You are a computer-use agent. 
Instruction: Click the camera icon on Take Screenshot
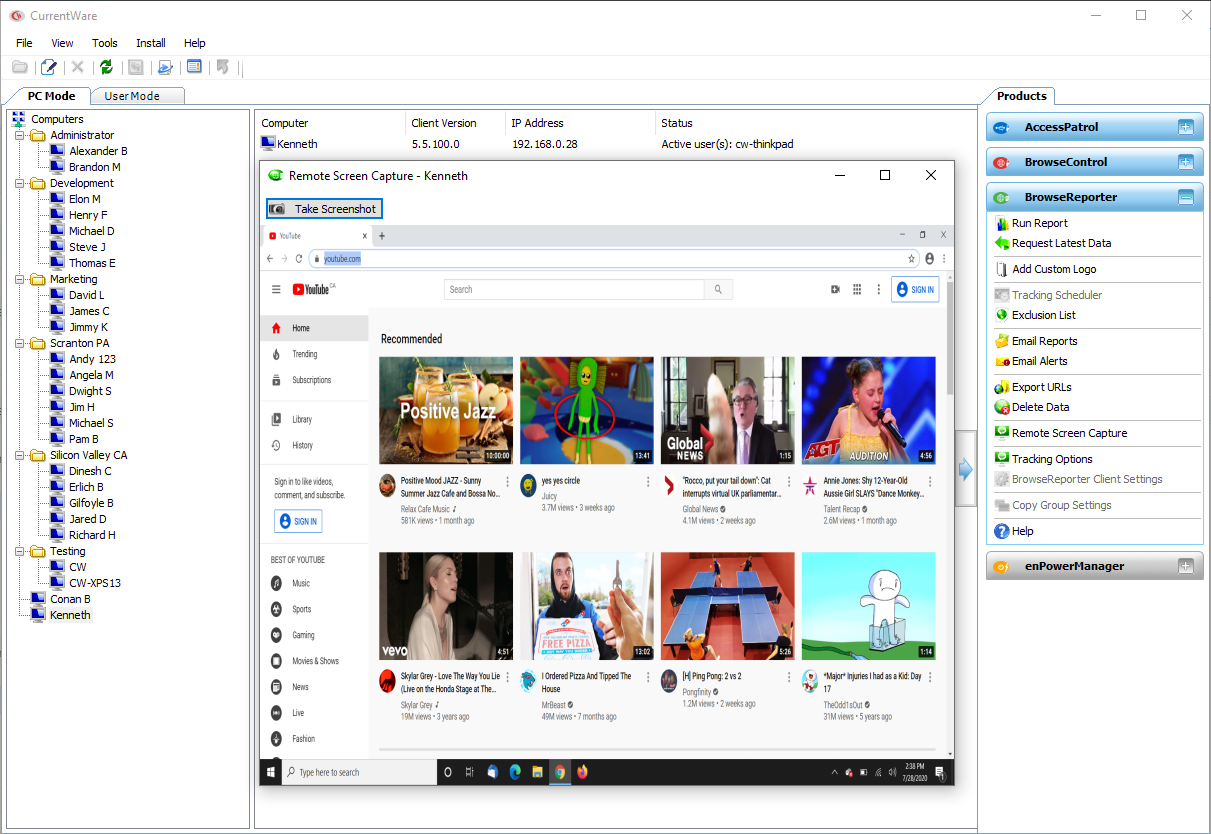coord(278,208)
